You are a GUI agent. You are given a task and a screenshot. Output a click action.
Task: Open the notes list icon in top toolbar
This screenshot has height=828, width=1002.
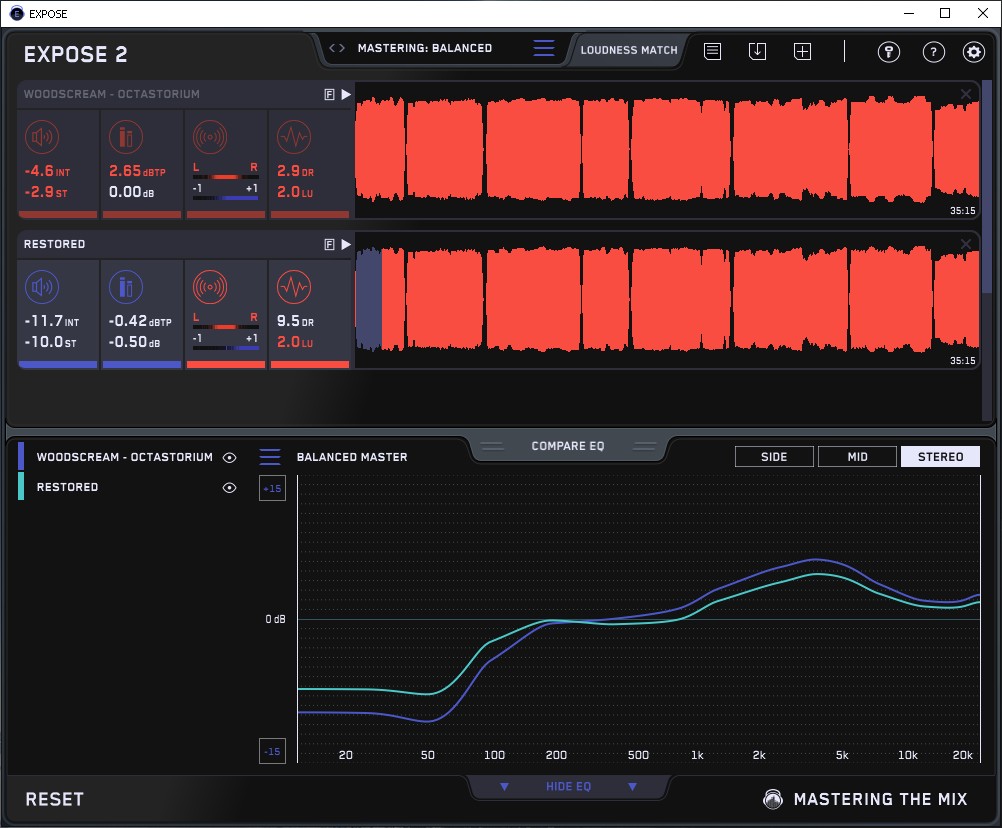(713, 51)
